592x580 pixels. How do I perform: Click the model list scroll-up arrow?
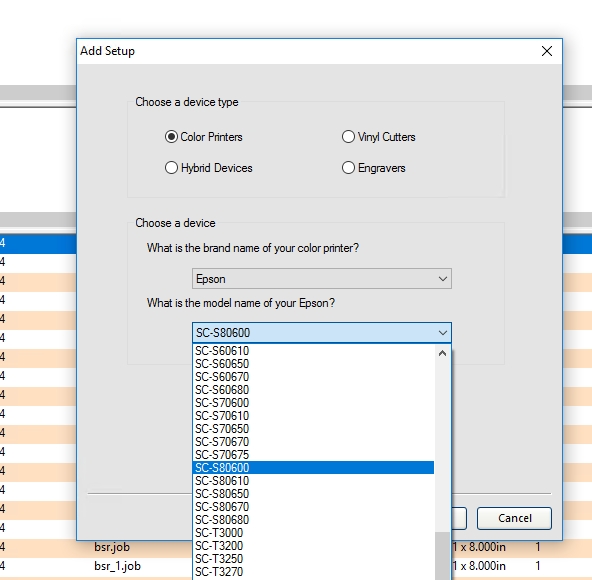(442, 353)
